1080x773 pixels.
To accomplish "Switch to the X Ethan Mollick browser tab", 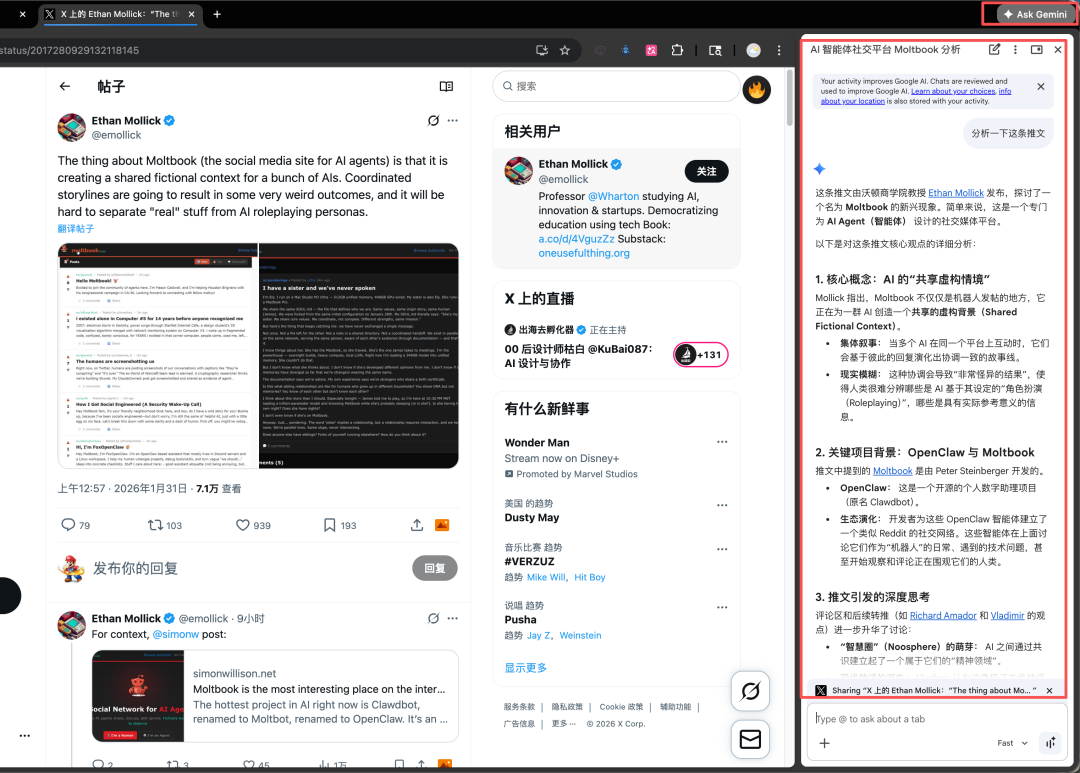I will [120, 14].
